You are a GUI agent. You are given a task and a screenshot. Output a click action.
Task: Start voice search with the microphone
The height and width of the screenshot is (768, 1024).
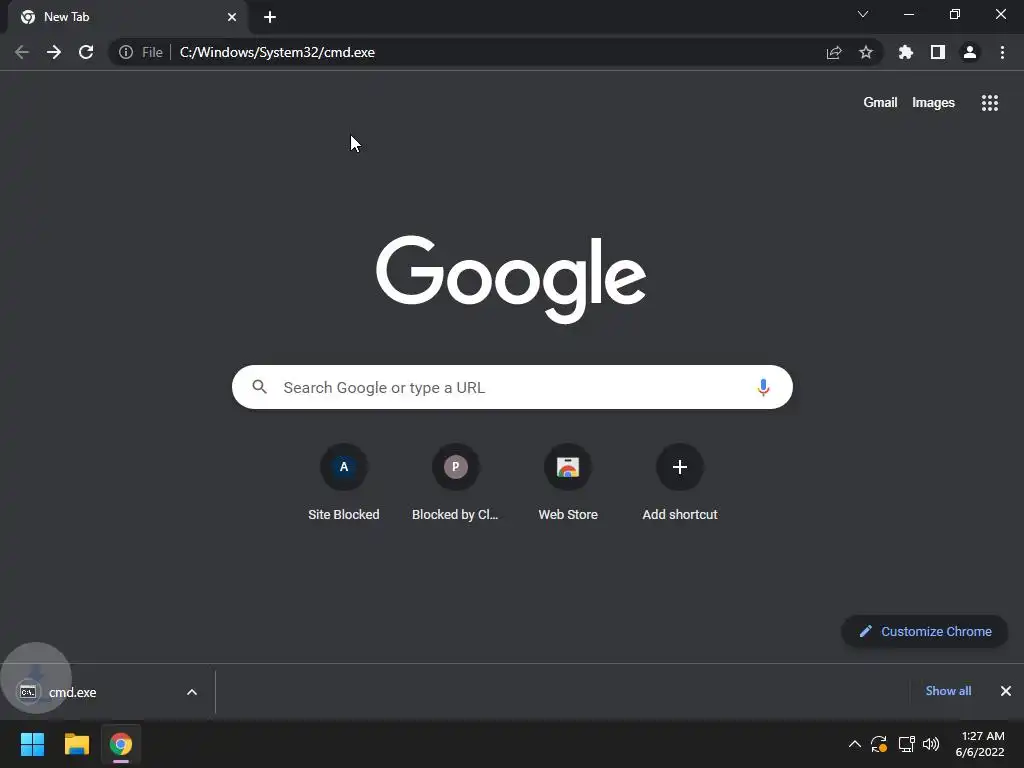[763, 387]
